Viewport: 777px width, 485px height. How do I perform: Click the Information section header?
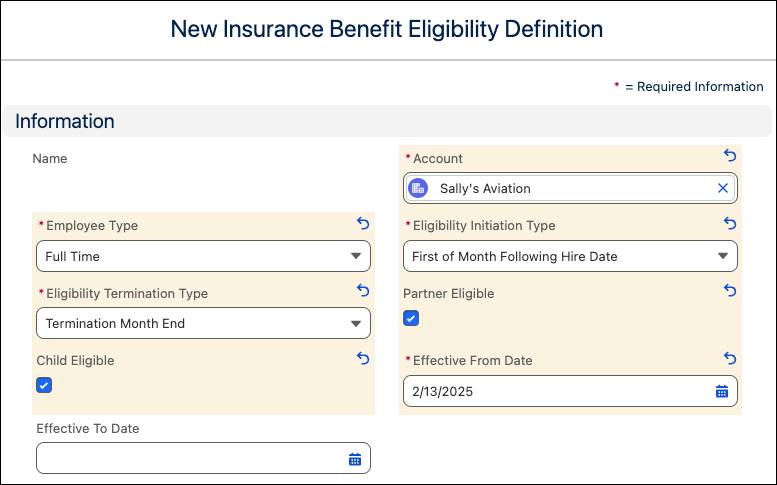[65, 121]
